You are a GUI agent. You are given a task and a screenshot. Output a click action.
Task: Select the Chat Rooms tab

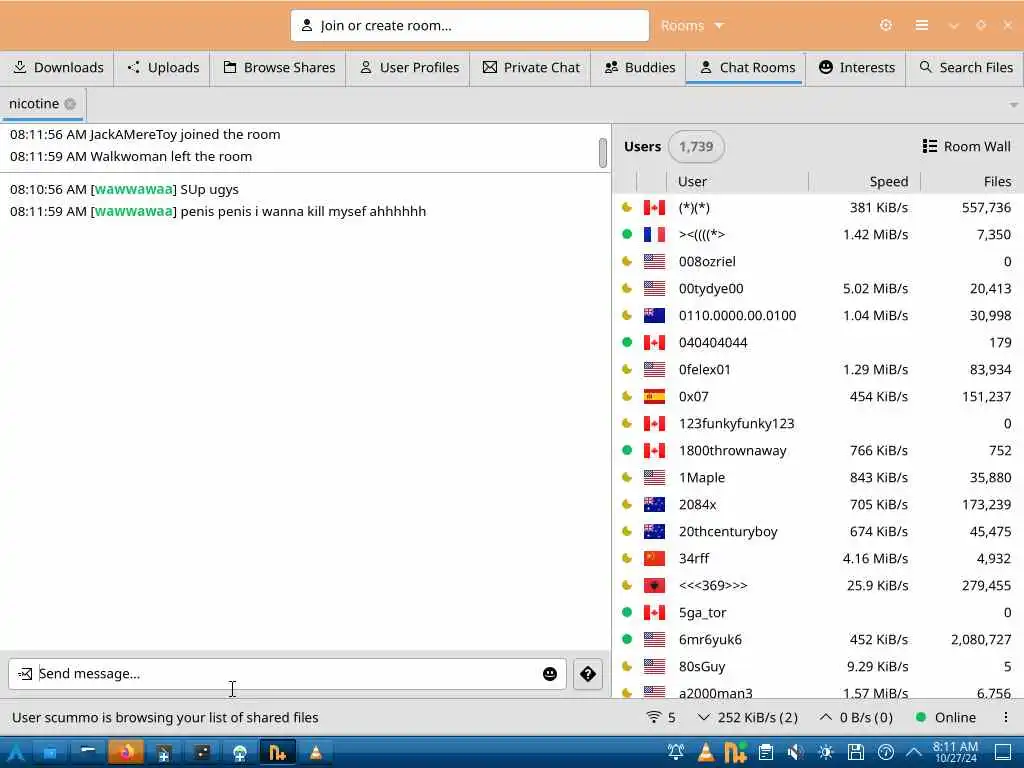[x=746, y=67]
